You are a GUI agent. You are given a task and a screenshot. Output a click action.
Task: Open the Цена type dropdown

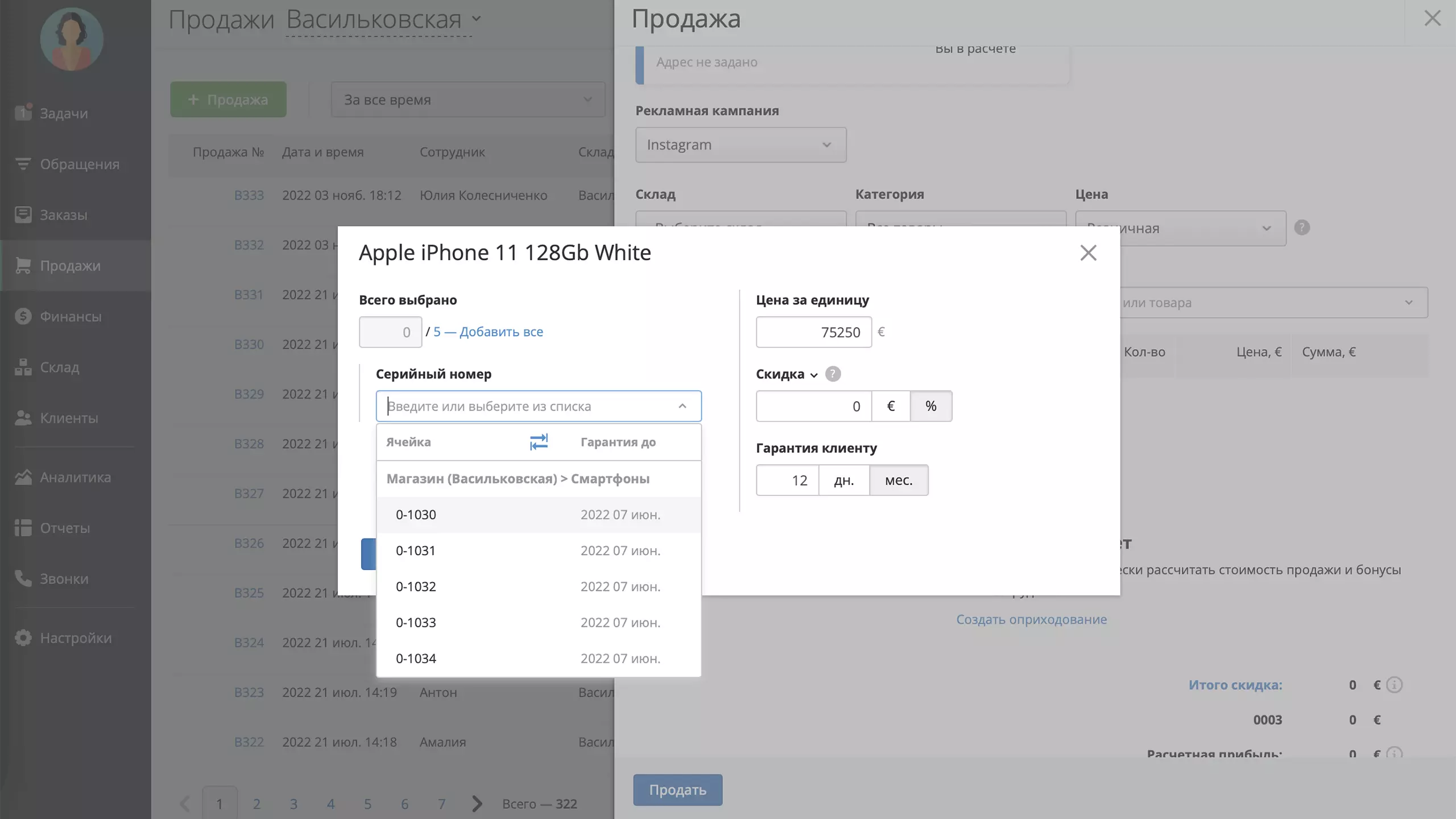pyautogui.click(x=1181, y=228)
